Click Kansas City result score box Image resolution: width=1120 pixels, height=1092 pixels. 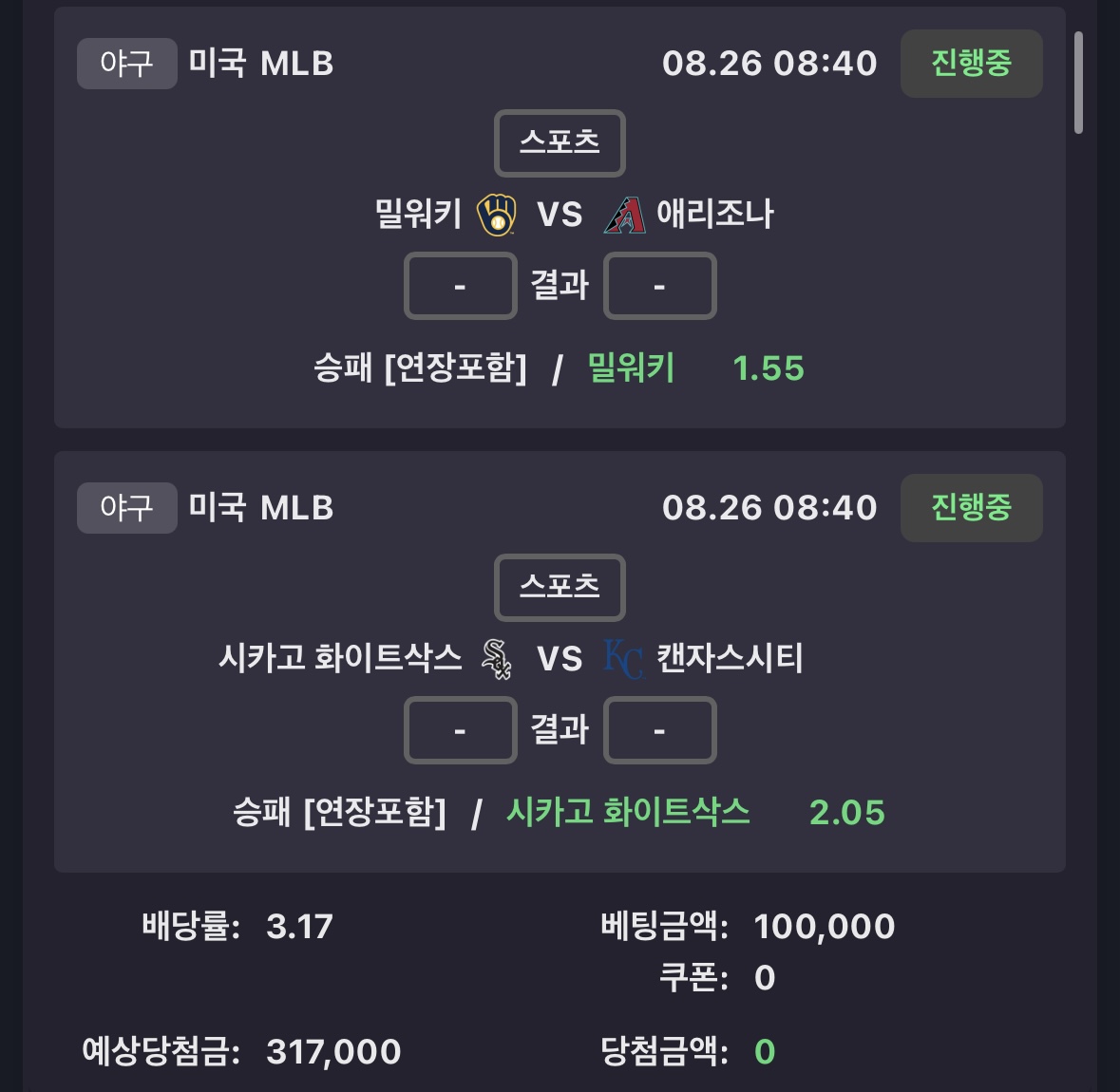(x=660, y=730)
